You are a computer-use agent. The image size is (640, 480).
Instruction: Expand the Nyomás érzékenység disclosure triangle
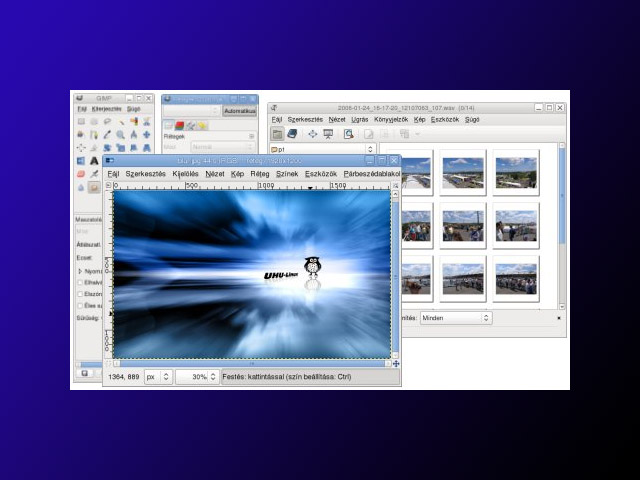(80, 270)
